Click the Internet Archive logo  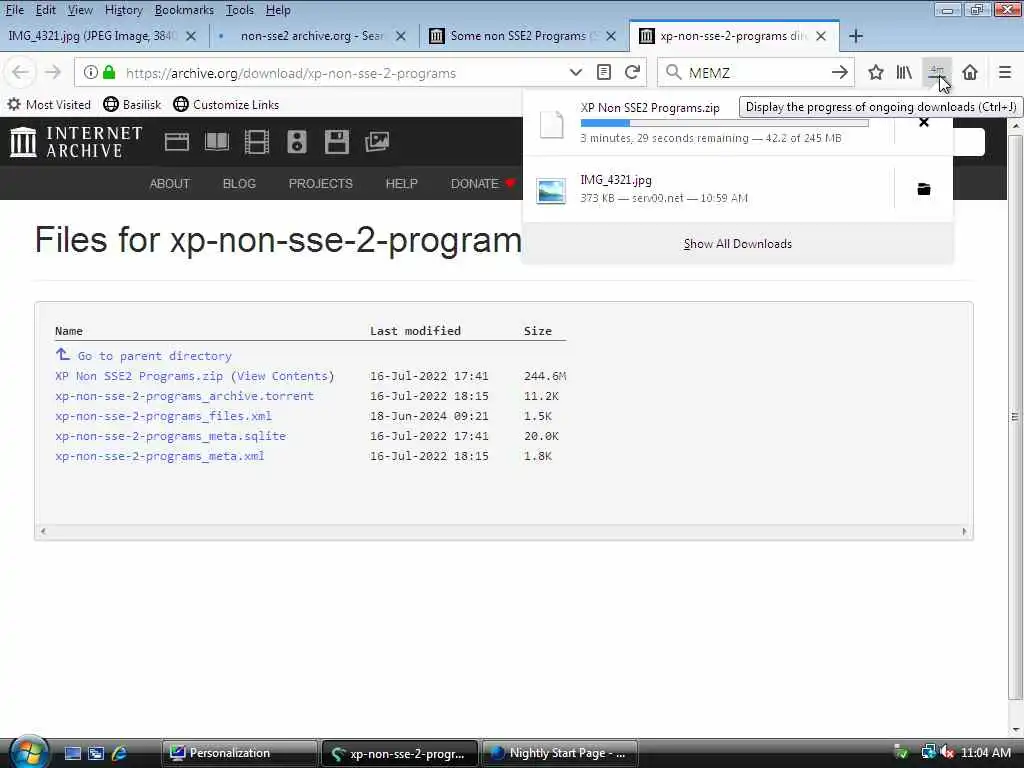click(x=76, y=142)
